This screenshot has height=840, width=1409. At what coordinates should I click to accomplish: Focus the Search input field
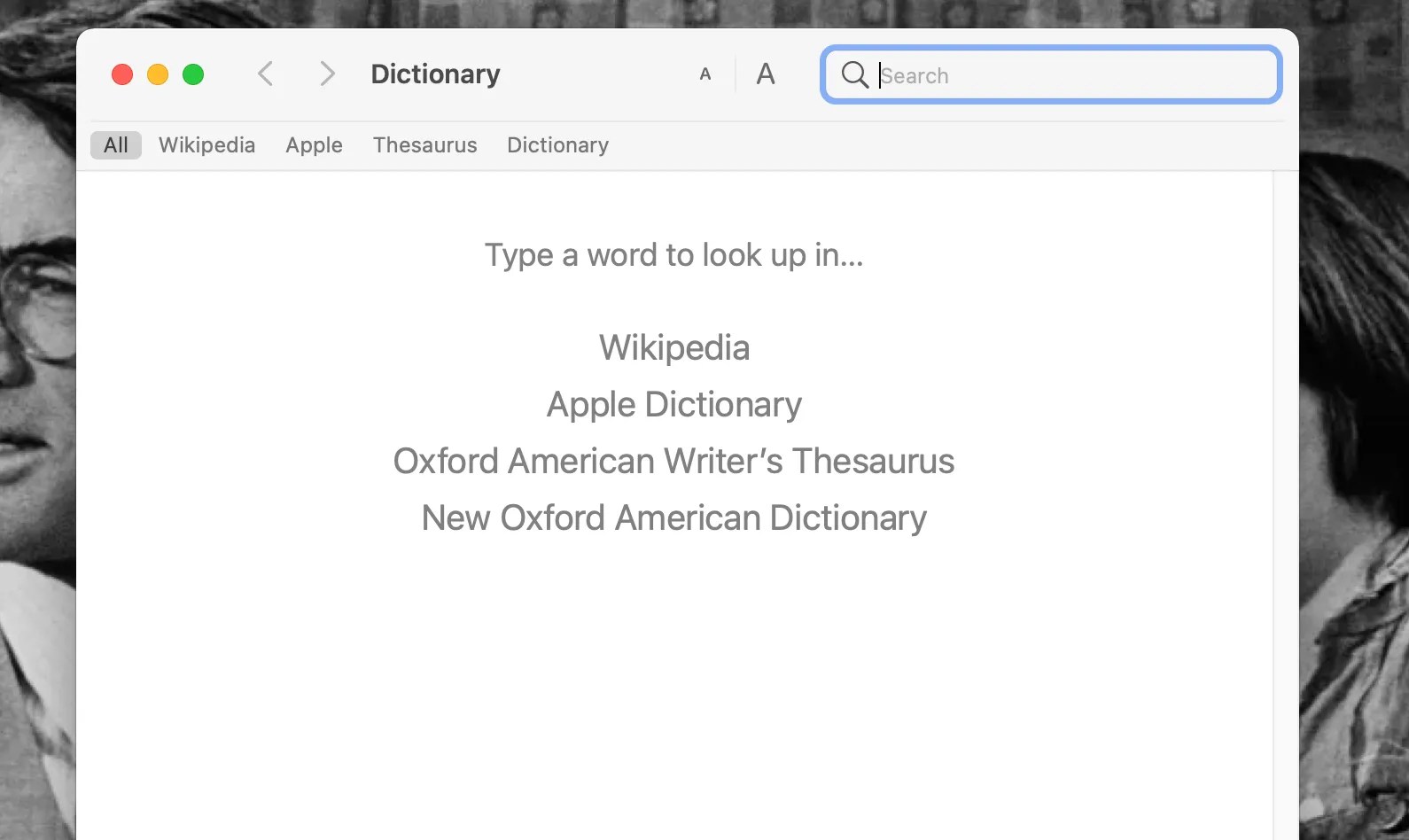[x=1051, y=74]
